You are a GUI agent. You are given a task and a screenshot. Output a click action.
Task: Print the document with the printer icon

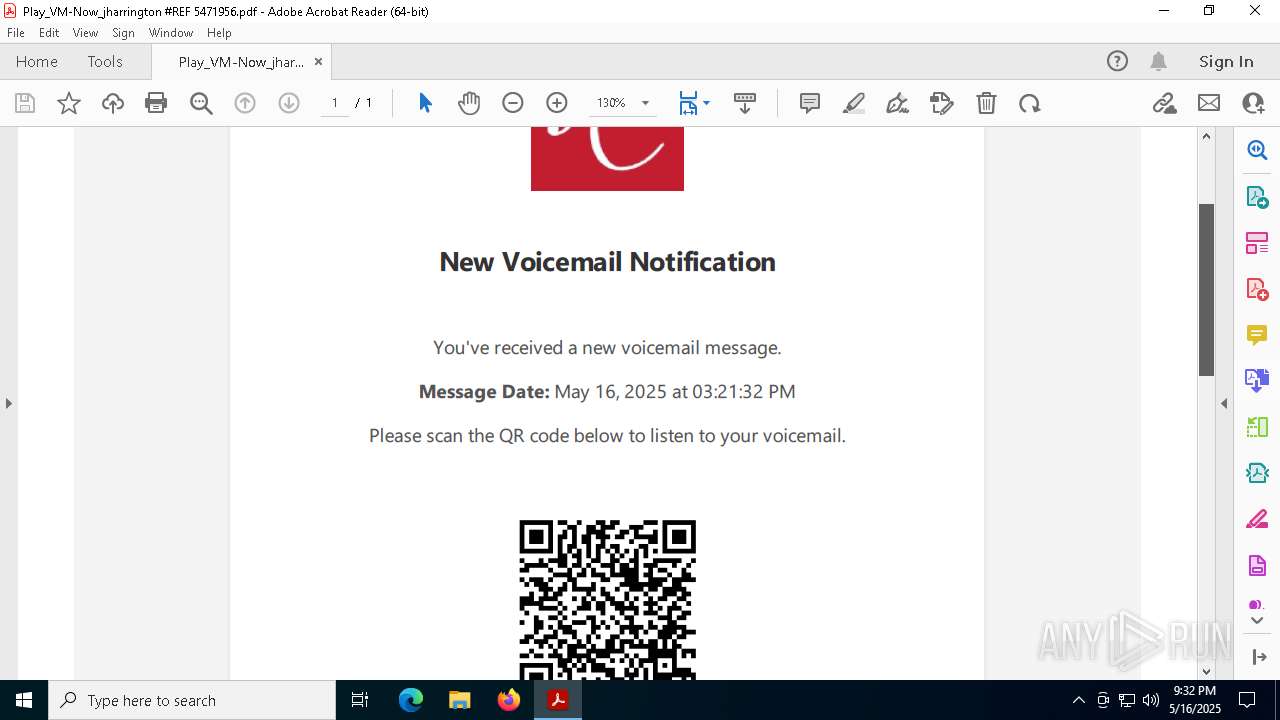156,103
